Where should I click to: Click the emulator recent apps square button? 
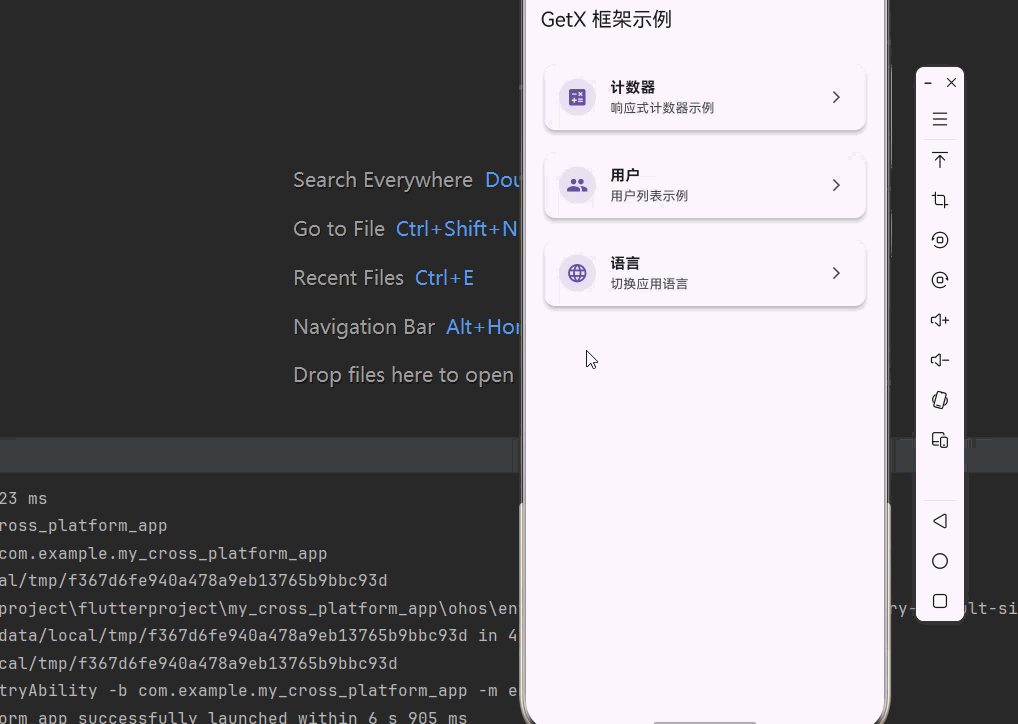(x=939, y=601)
